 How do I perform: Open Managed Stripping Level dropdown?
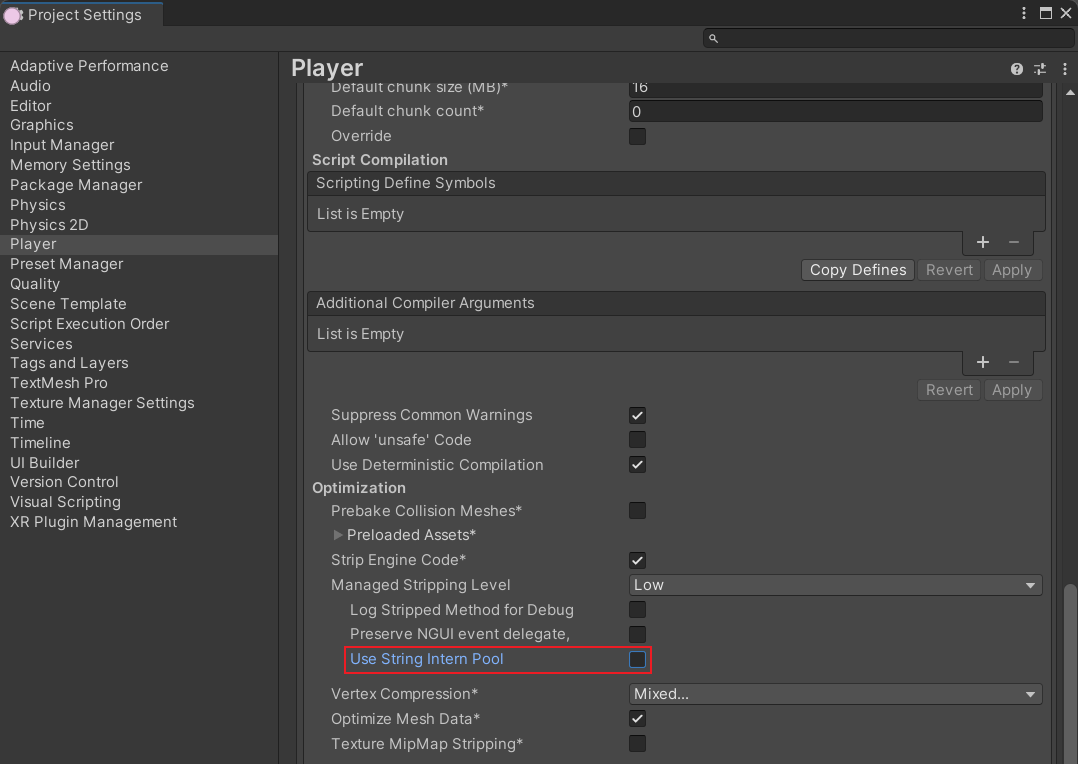(x=835, y=585)
